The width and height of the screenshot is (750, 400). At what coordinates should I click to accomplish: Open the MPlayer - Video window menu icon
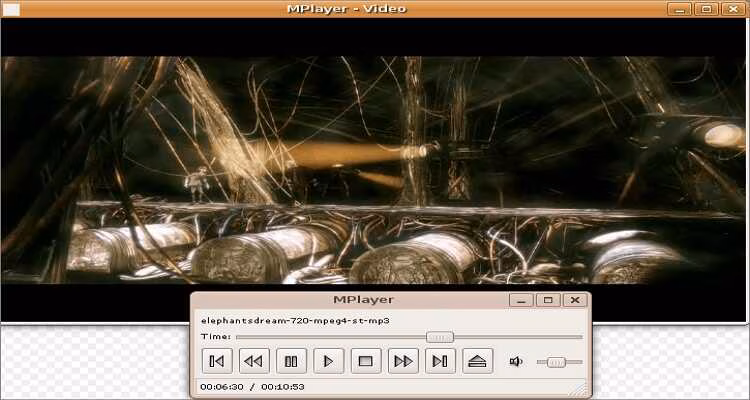click(x=11, y=9)
